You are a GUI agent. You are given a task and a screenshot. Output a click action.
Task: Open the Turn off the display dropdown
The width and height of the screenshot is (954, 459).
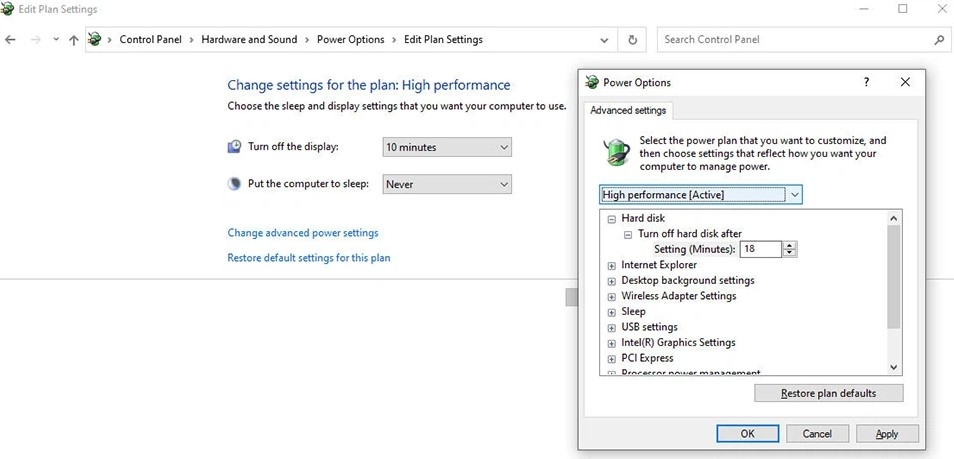pyautogui.click(x=447, y=147)
